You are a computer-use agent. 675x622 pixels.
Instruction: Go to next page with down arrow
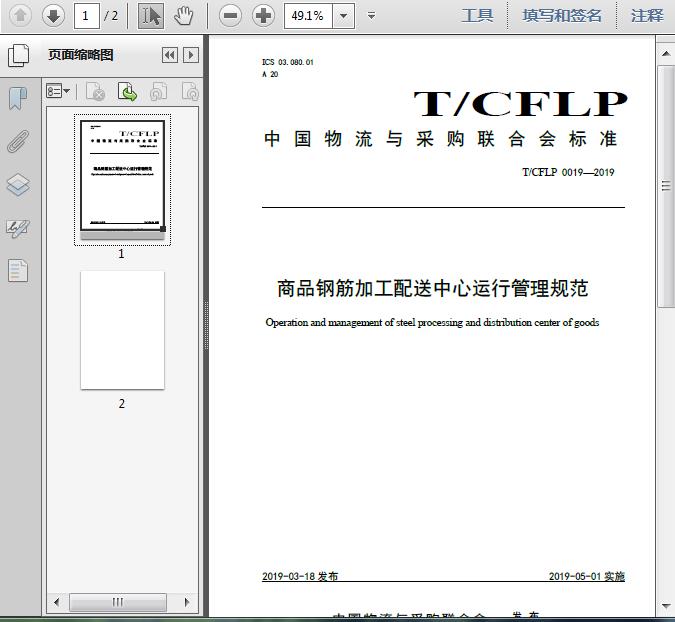point(53,16)
